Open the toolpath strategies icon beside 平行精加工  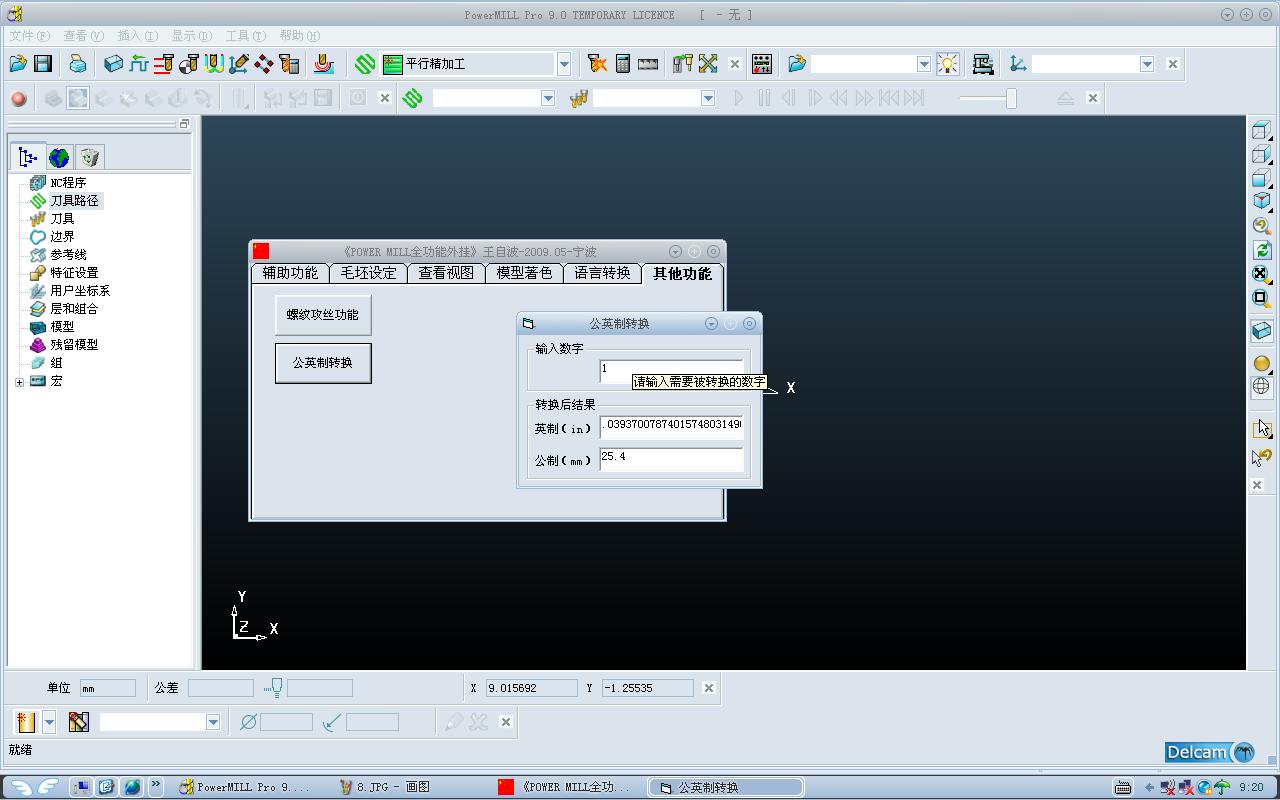pos(365,64)
